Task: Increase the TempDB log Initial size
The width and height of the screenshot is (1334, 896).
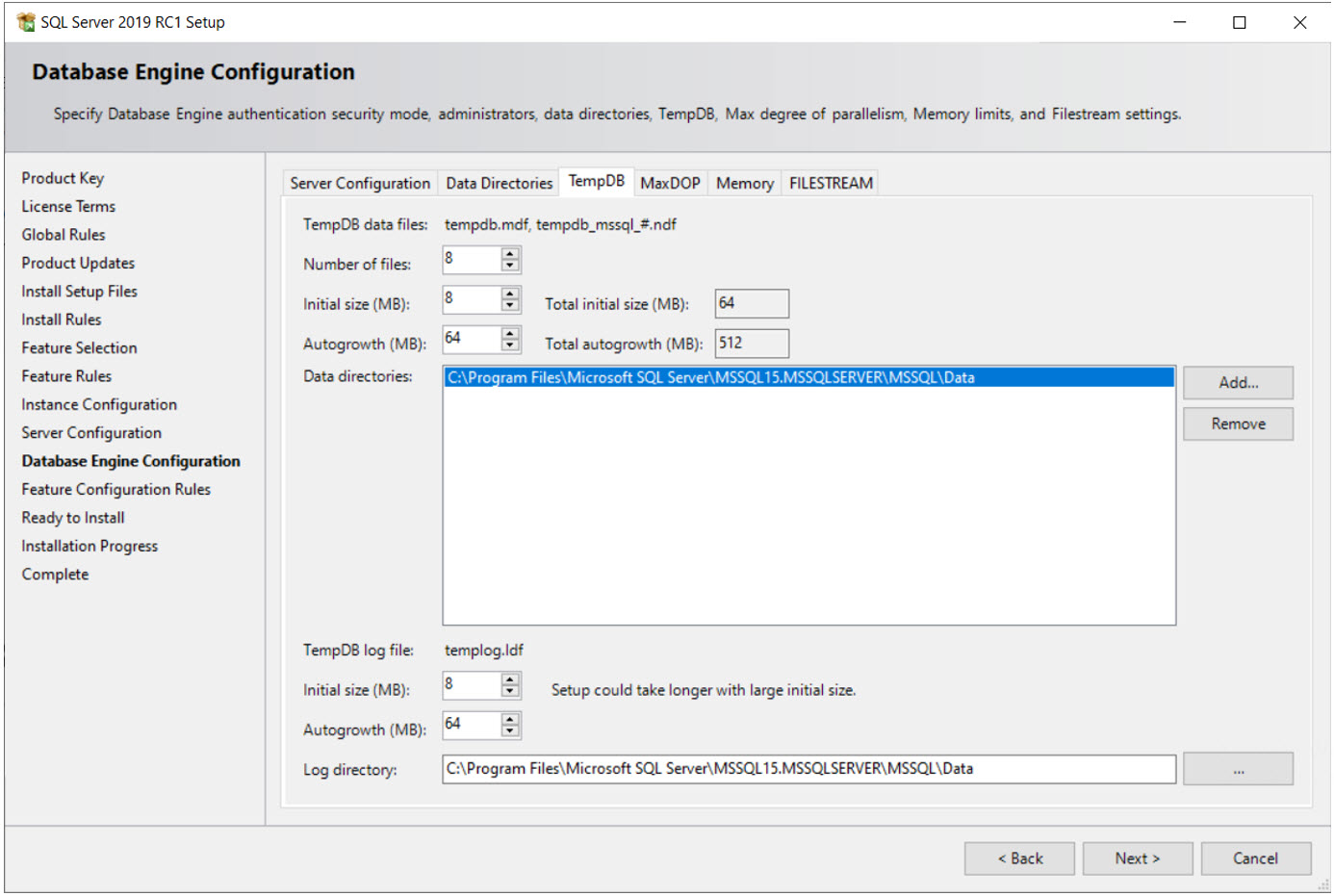Action: click(512, 679)
